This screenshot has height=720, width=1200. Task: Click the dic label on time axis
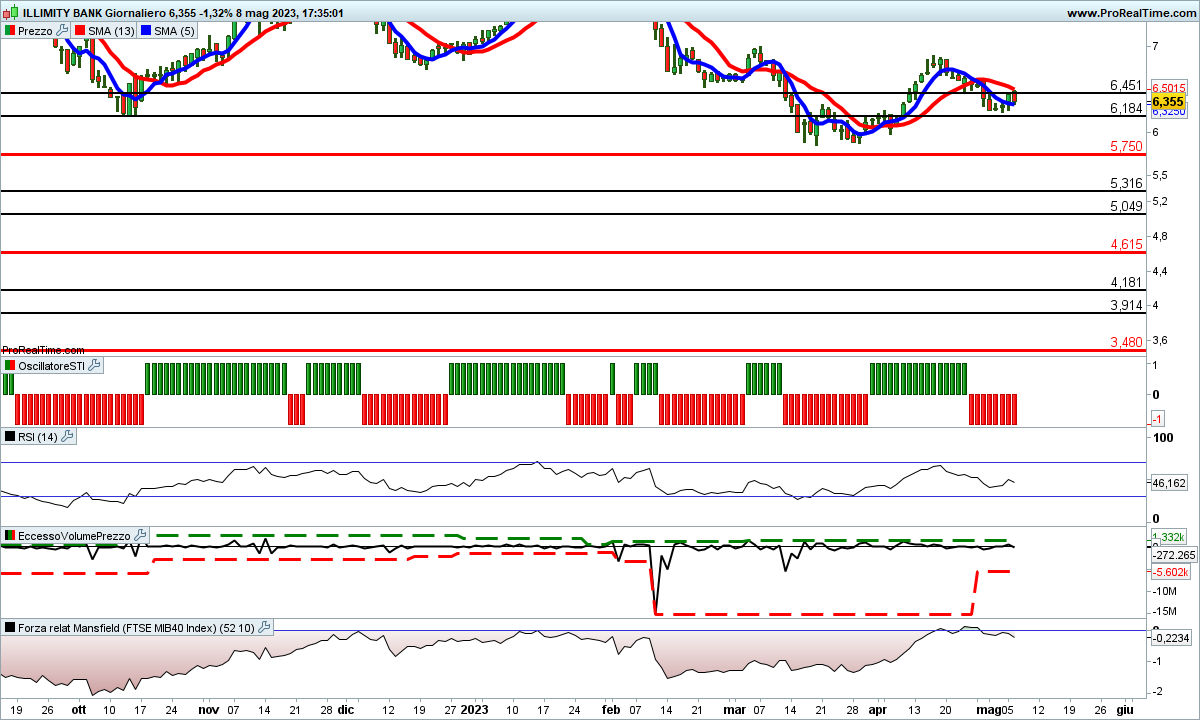coord(345,708)
